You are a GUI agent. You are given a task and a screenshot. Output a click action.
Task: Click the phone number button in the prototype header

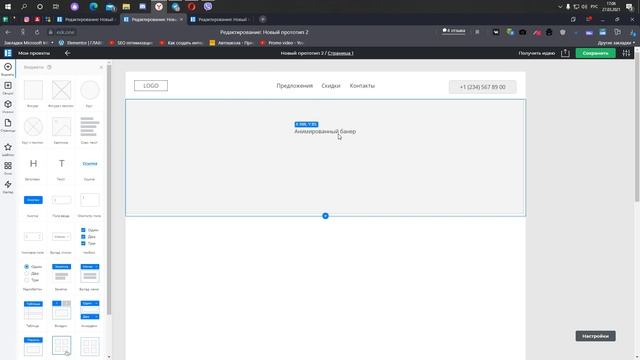482,87
